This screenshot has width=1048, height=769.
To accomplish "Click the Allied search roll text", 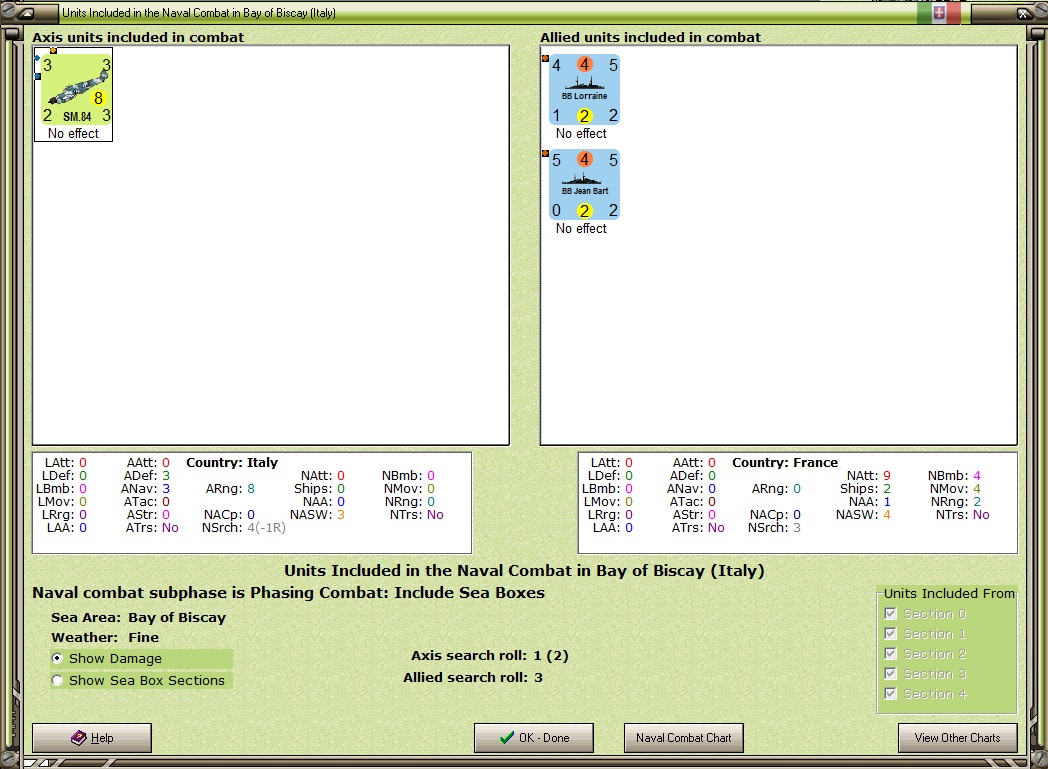I will (473, 677).
